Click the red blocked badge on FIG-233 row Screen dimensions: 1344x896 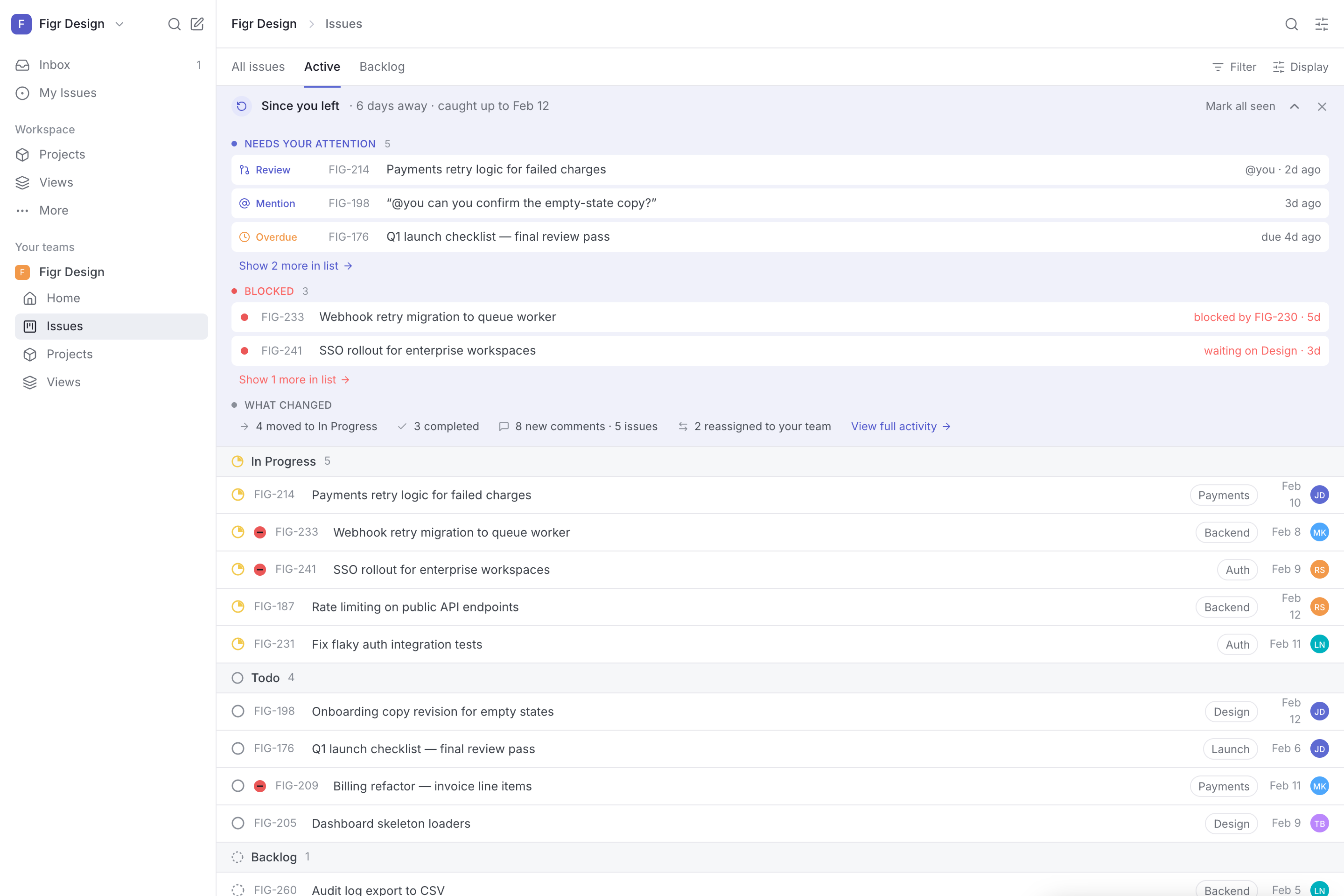[x=260, y=532]
